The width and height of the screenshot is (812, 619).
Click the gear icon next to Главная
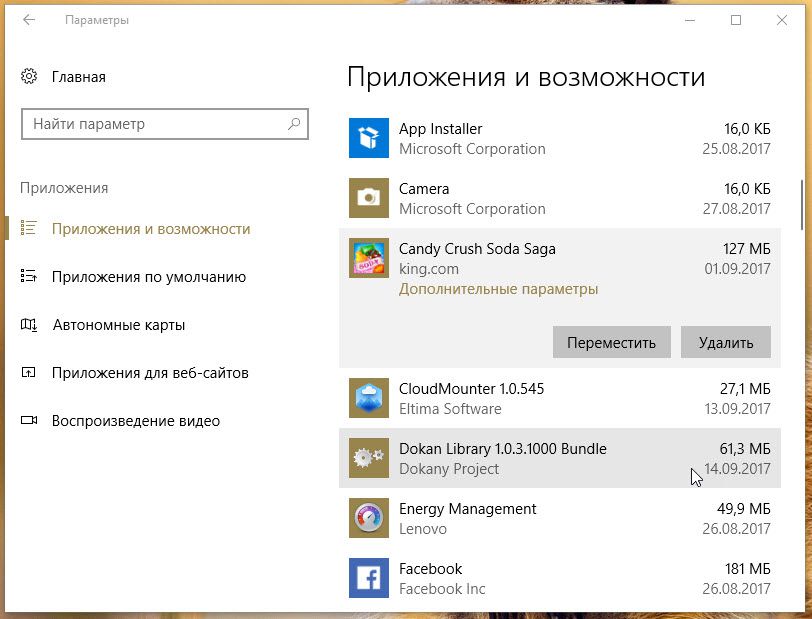pos(29,77)
